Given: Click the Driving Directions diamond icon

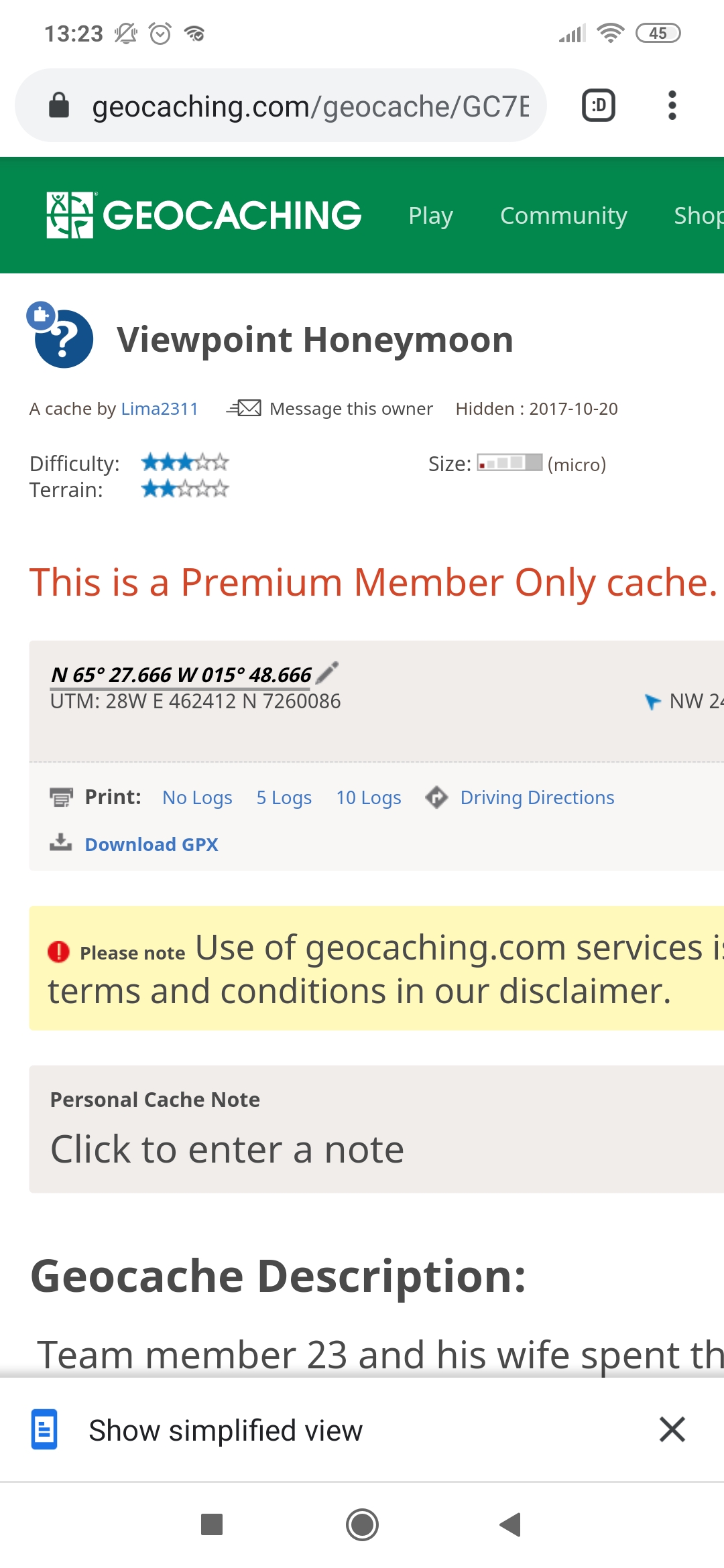Looking at the screenshot, I should [436, 797].
